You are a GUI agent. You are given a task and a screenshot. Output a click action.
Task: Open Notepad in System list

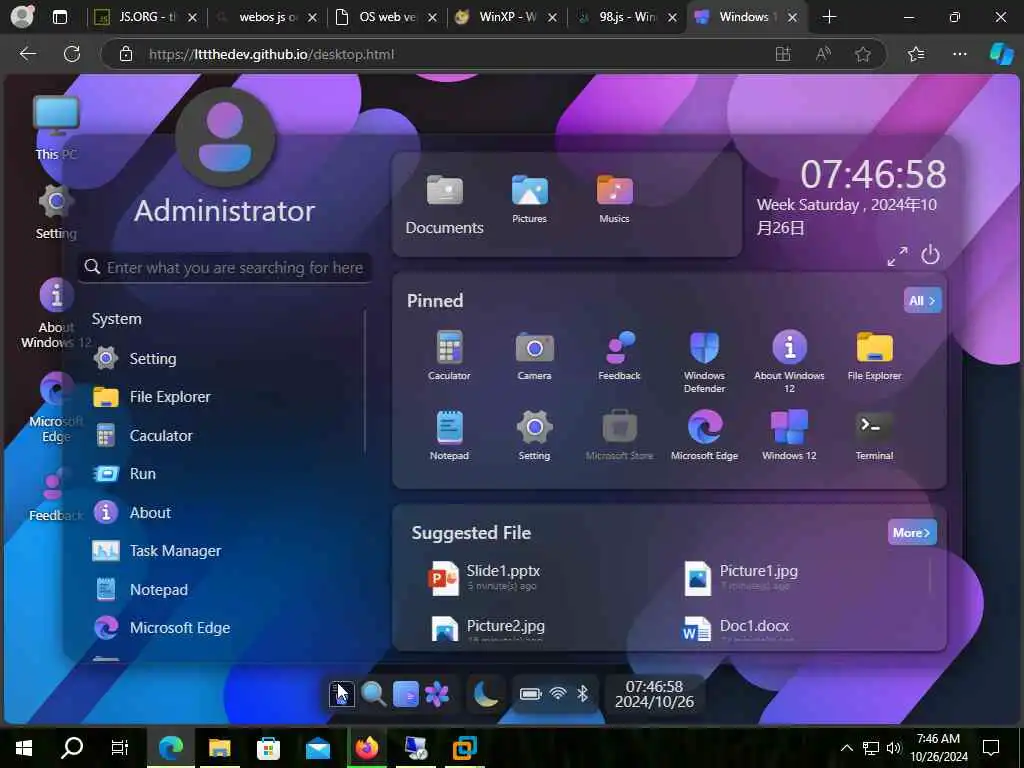point(225,590)
